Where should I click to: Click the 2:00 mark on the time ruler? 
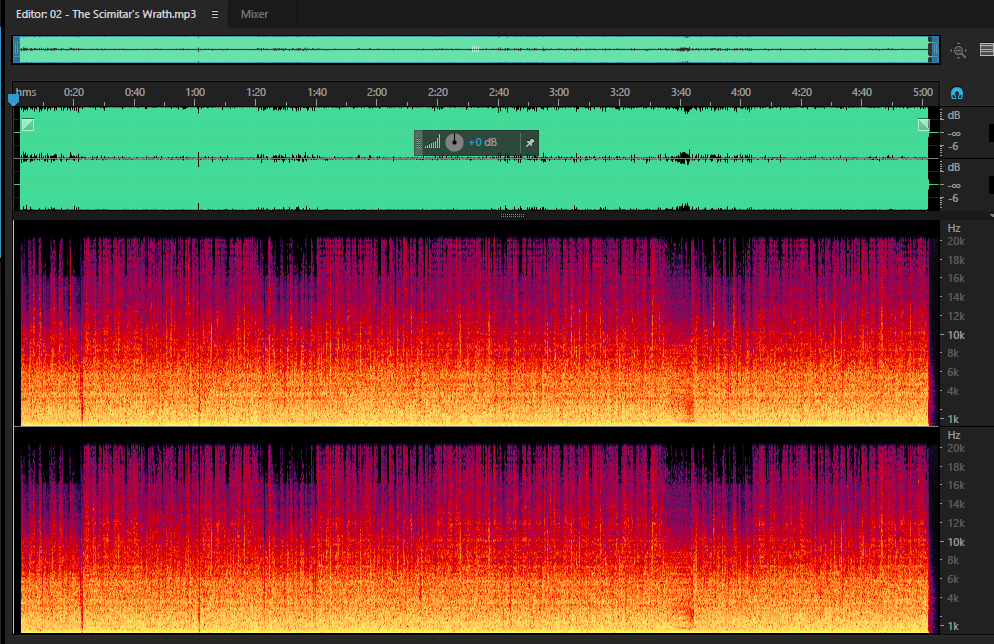[377, 93]
